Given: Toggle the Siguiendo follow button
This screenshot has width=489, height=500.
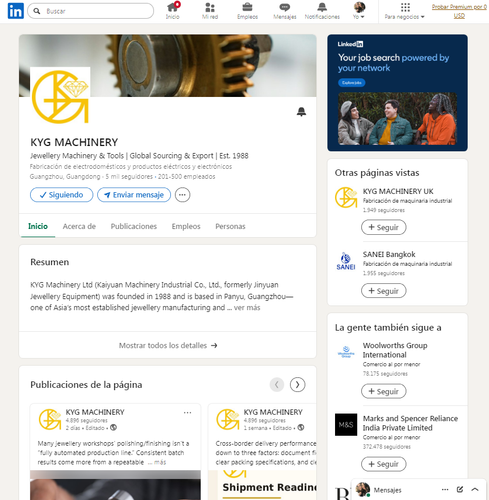Looking at the screenshot, I should click(62, 195).
